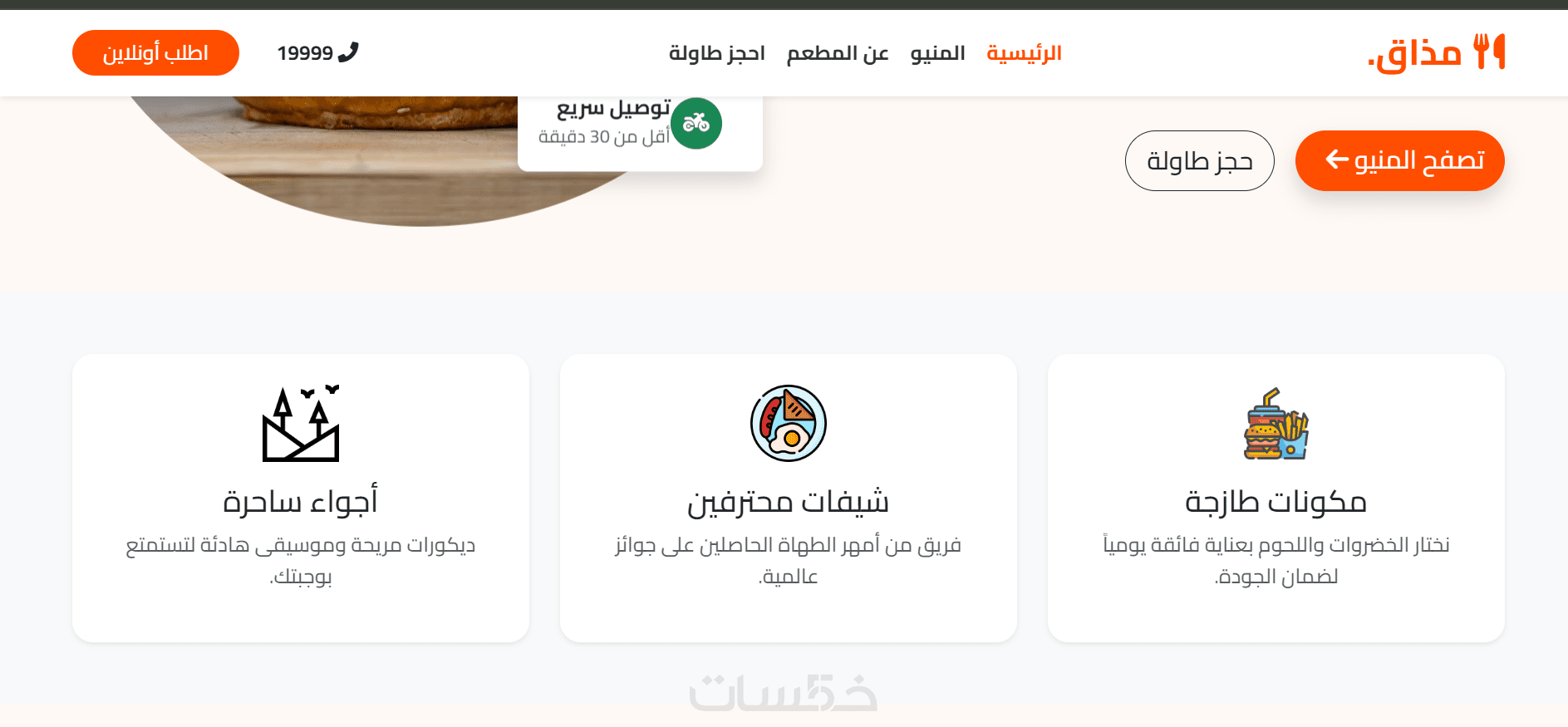The image size is (1568, 727).
Task: Click the تصفح المنيو button
Action: [x=1399, y=160]
